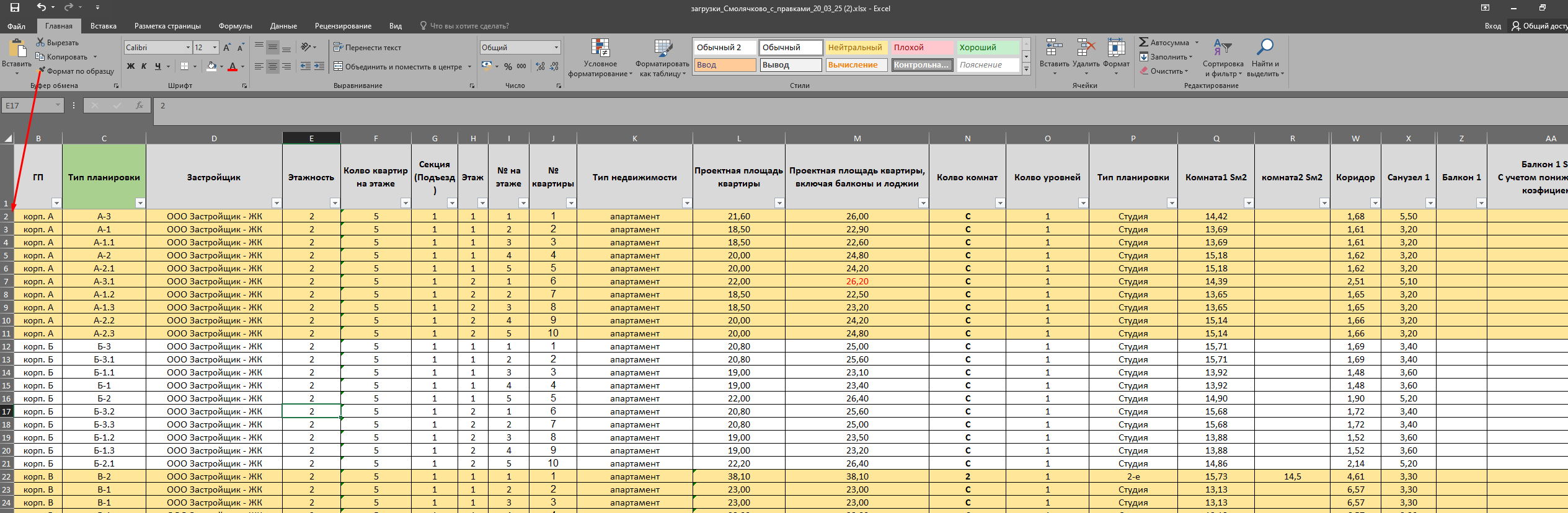Viewport: 1568px width, 513px height.
Task: Switch to the Вставка tab
Action: [103, 26]
